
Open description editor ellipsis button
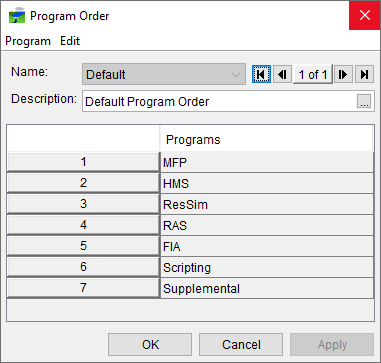pyautogui.click(x=364, y=101)
